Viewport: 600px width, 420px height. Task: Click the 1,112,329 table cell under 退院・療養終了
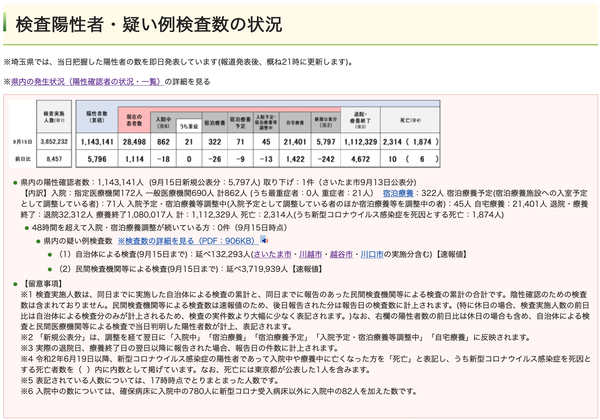tap(360, 142)
